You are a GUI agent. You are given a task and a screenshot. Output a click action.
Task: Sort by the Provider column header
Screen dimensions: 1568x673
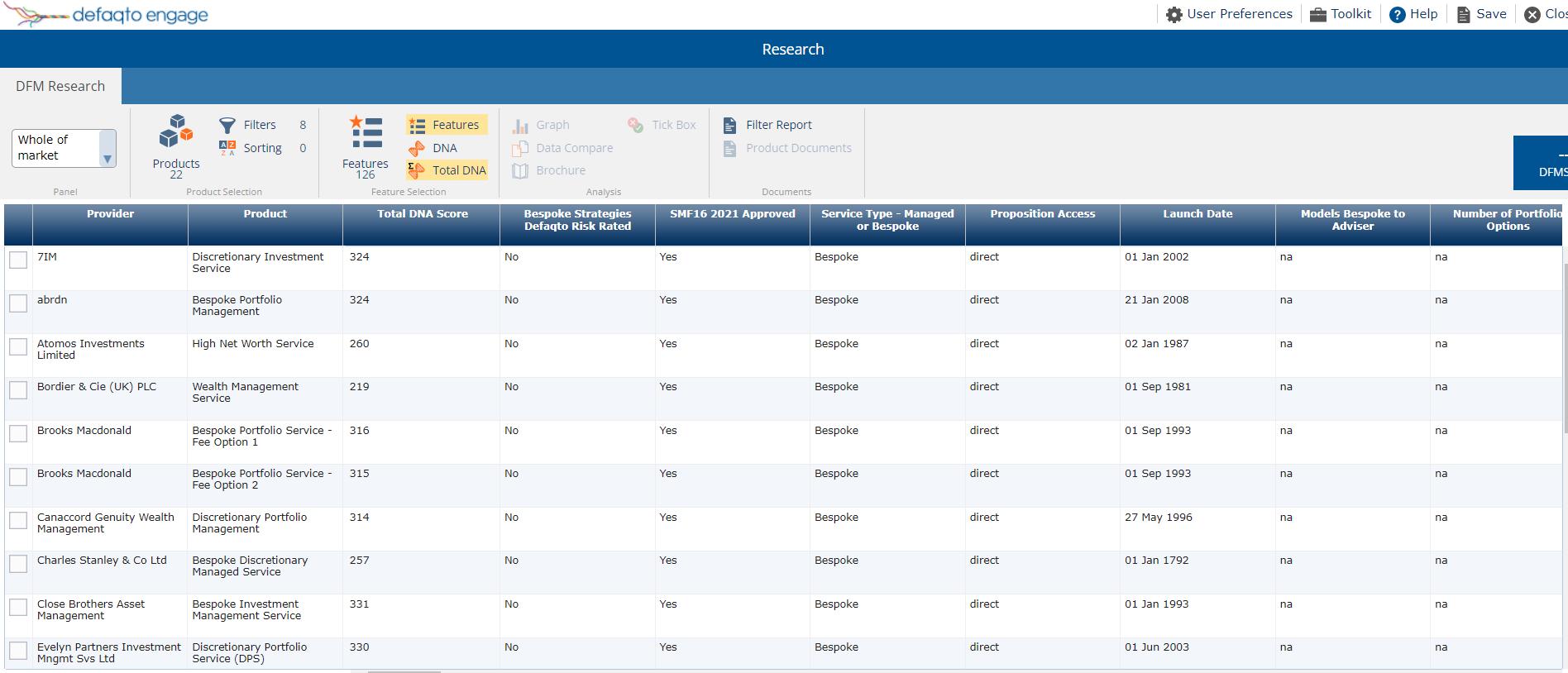coord(110,225)
